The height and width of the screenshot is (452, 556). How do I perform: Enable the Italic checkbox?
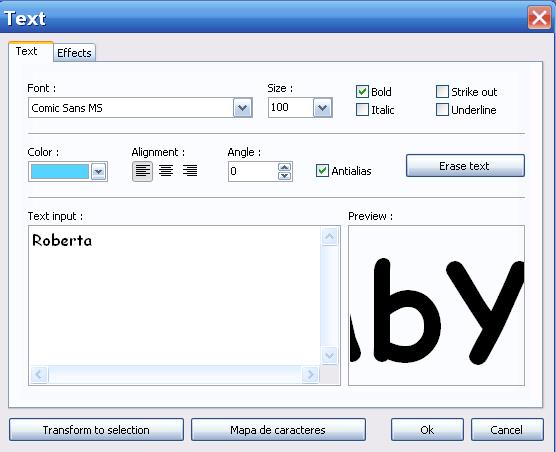pyautogui.click(x=362, y=110)
